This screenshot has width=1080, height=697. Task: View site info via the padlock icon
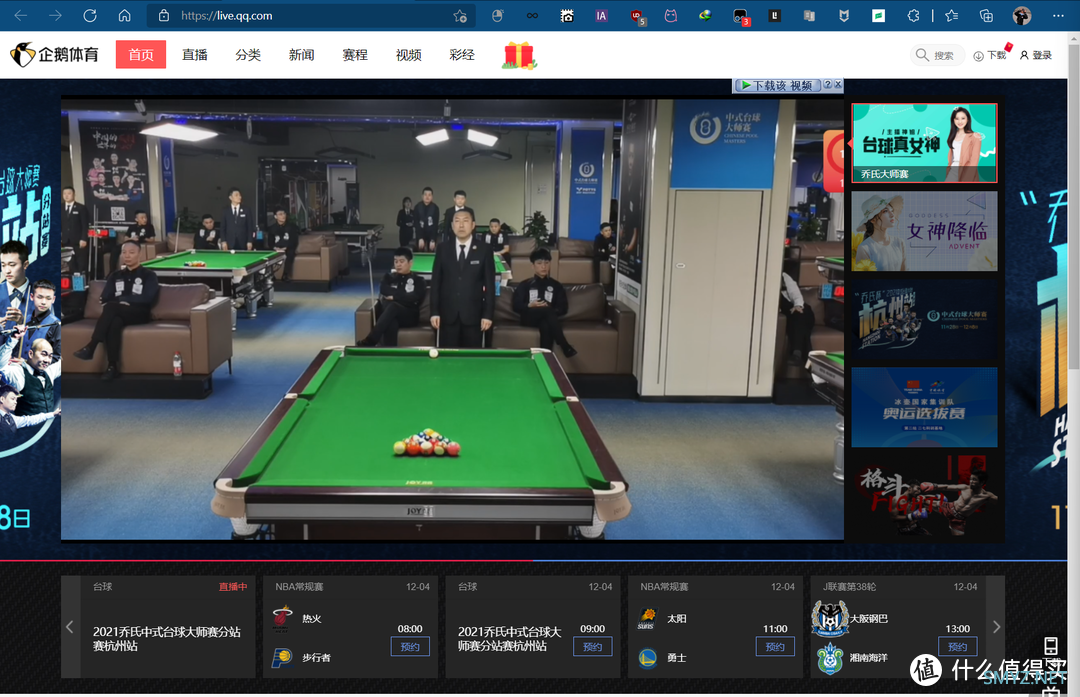(164, 15)
